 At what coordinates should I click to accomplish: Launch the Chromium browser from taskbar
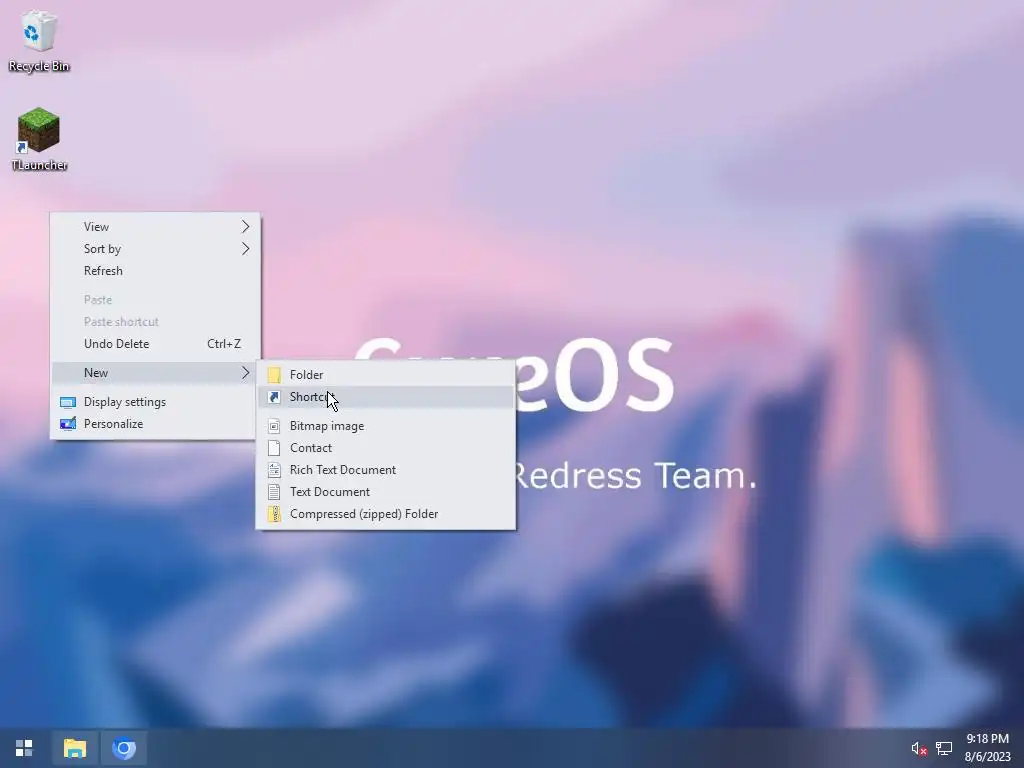123,748
